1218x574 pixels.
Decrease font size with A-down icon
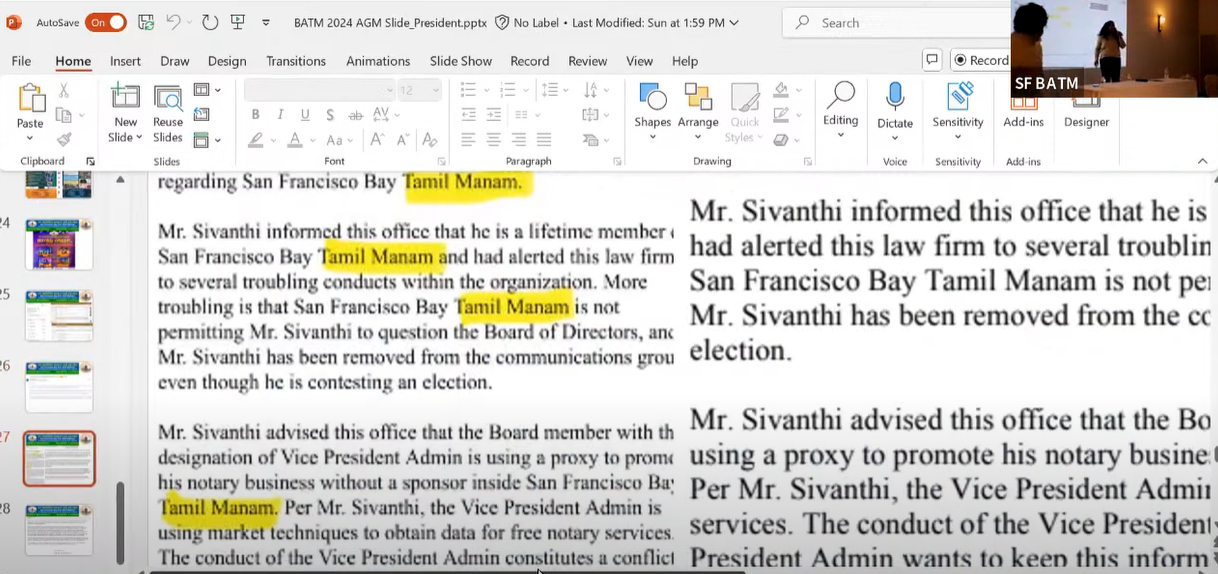[x=402, y=140]
